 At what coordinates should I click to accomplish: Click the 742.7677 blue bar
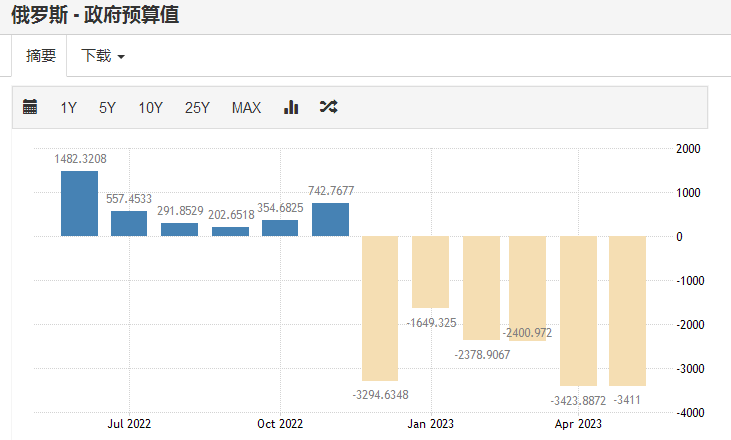330,220
